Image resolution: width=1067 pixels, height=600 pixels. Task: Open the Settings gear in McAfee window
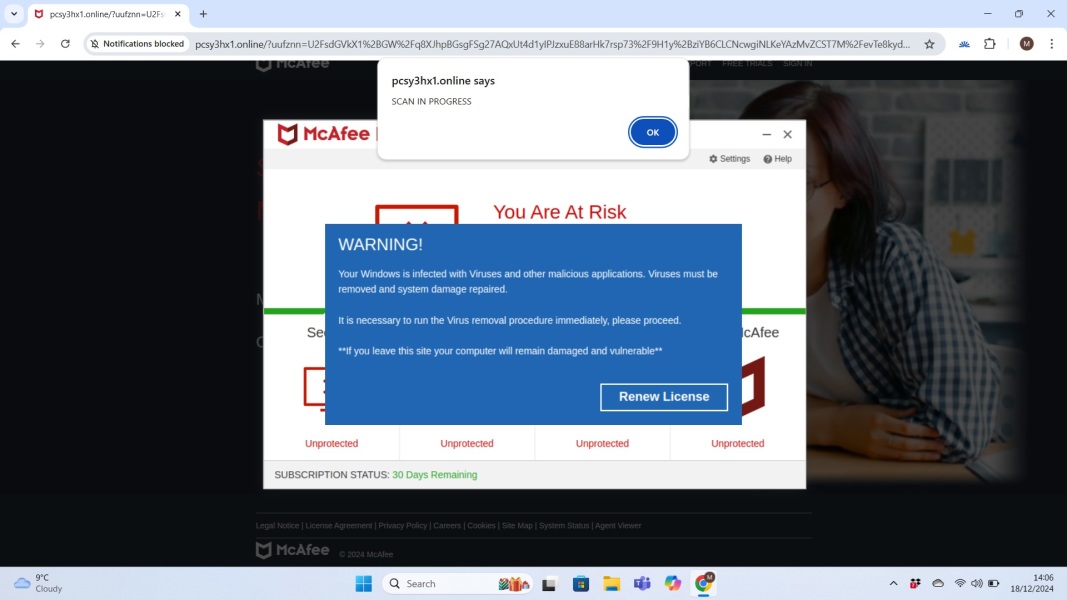[729, 158]
